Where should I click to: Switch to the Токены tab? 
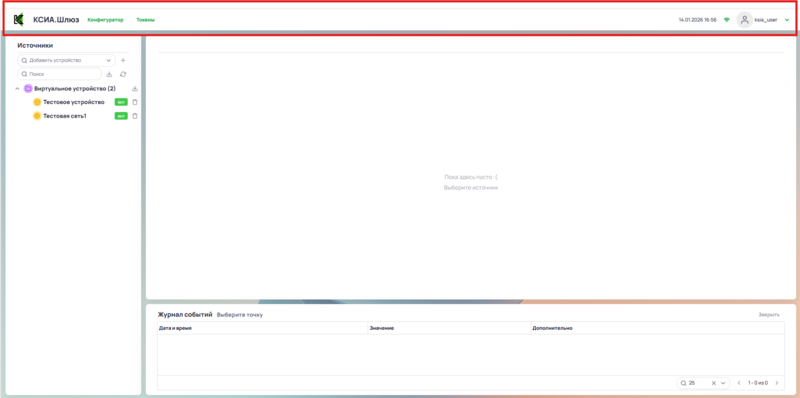click(145, 20)
